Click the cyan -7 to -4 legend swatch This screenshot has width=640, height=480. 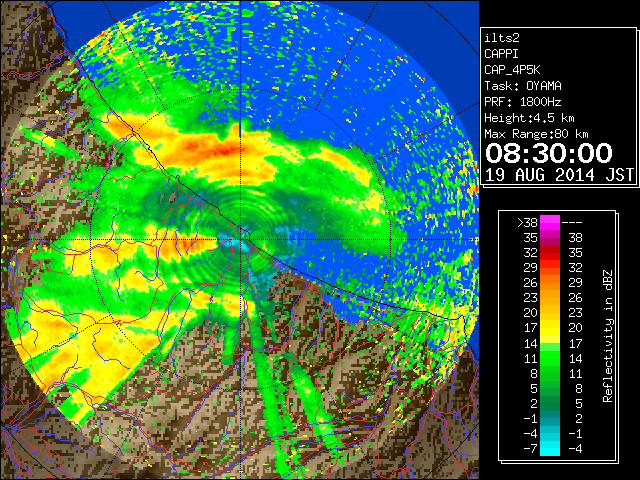point(550,448)
